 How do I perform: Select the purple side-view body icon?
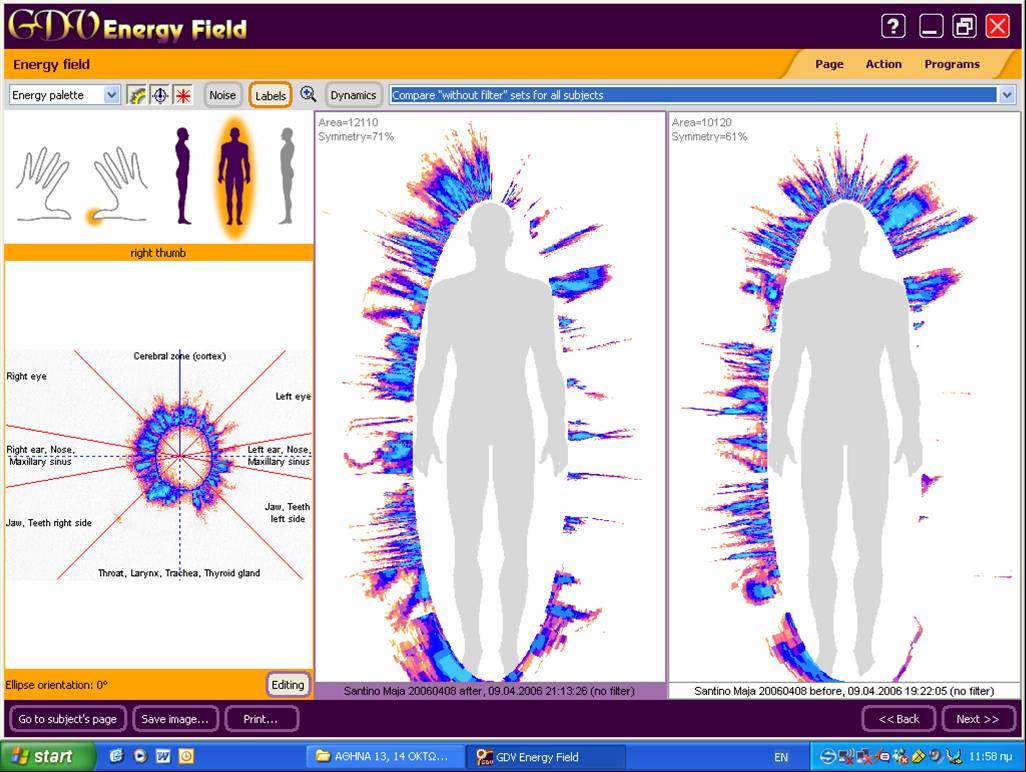183,175
